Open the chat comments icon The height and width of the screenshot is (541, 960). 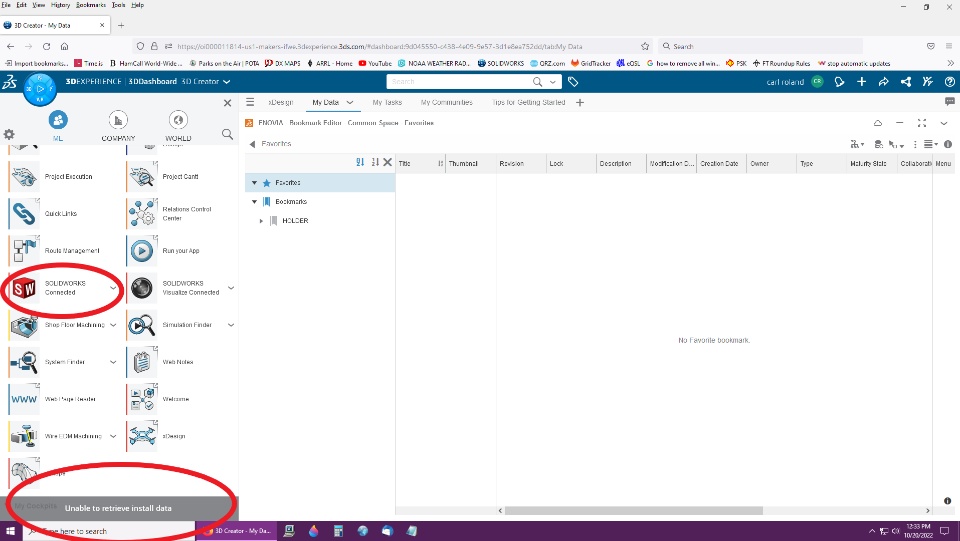[x=950, y=102]
